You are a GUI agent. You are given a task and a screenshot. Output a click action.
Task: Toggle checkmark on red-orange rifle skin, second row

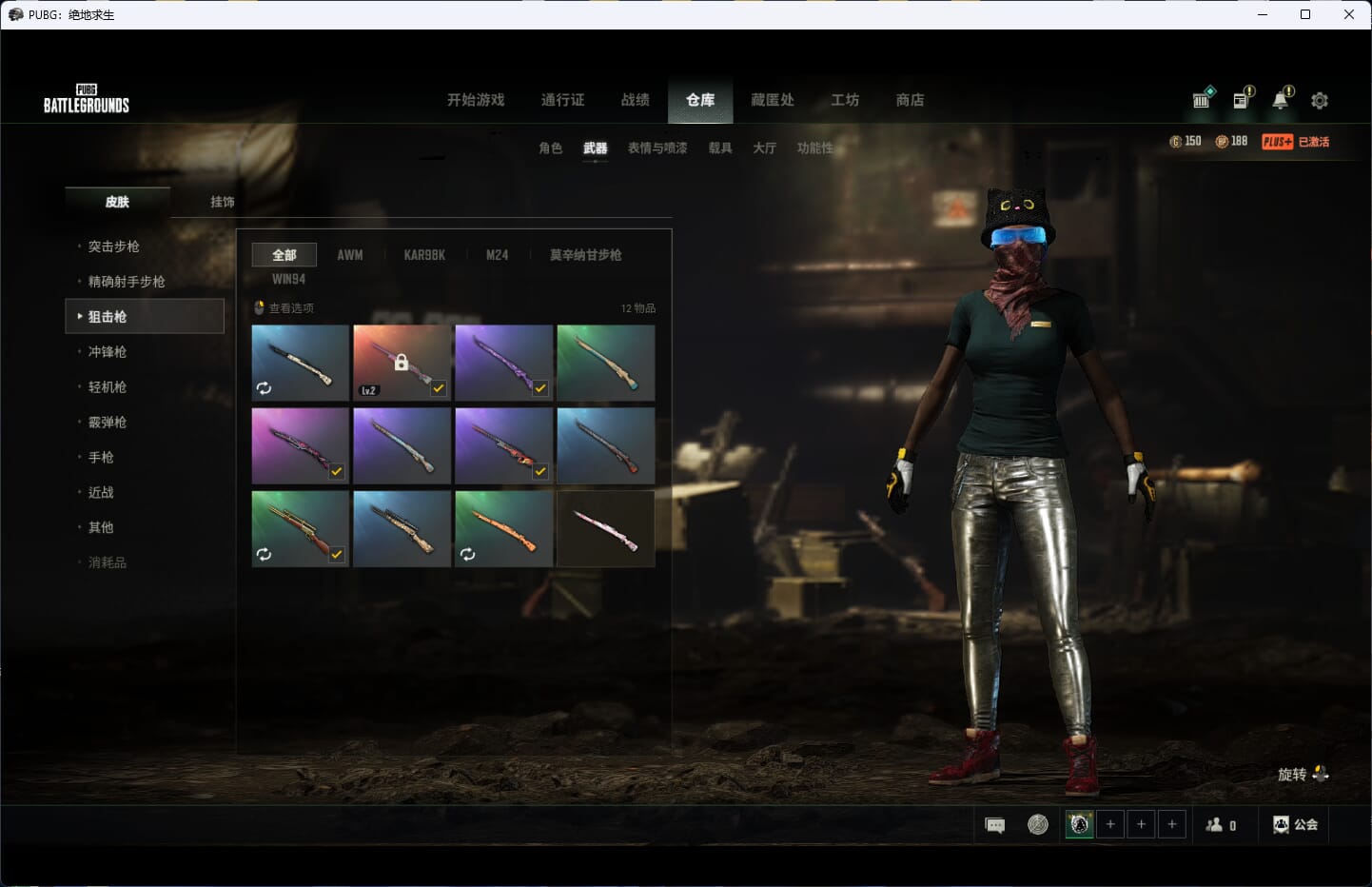click(540, 471)
